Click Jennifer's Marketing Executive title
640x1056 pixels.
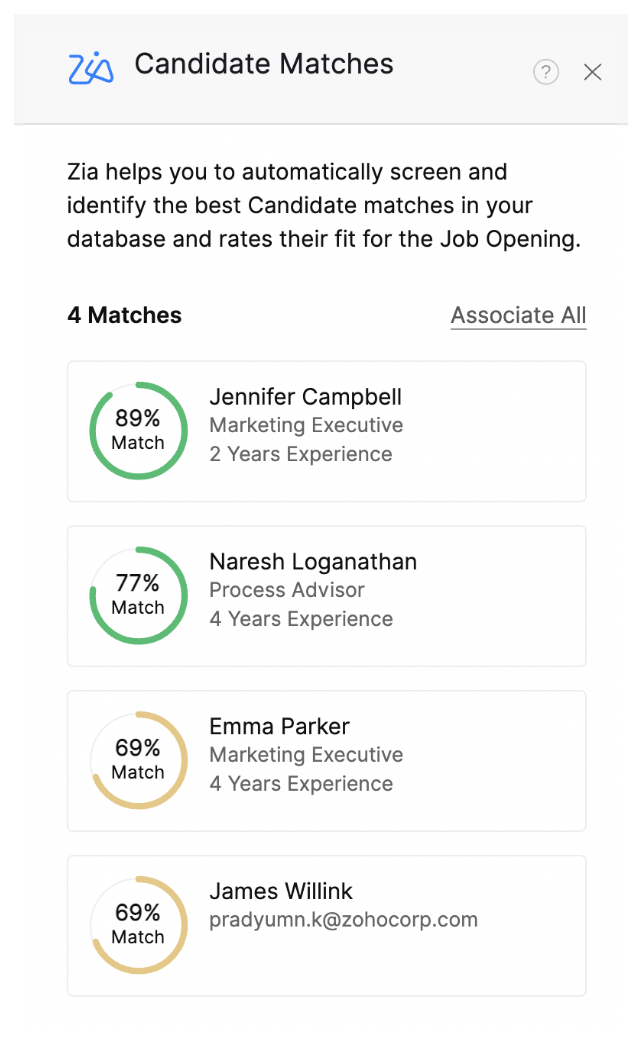pyautogui.click(x=306, y=425)
